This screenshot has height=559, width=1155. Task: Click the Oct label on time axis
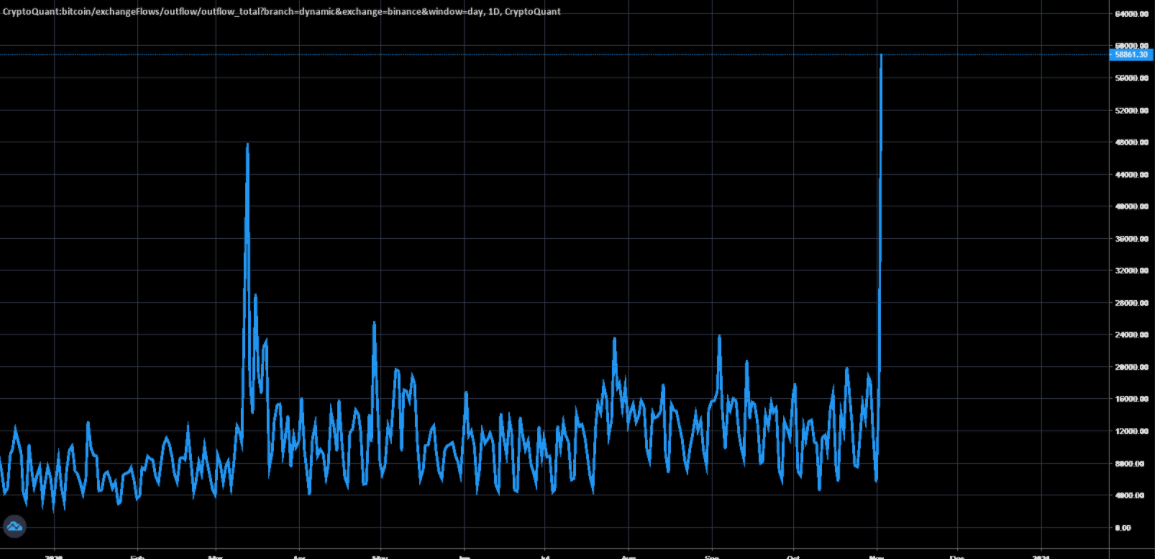(793, 554)
